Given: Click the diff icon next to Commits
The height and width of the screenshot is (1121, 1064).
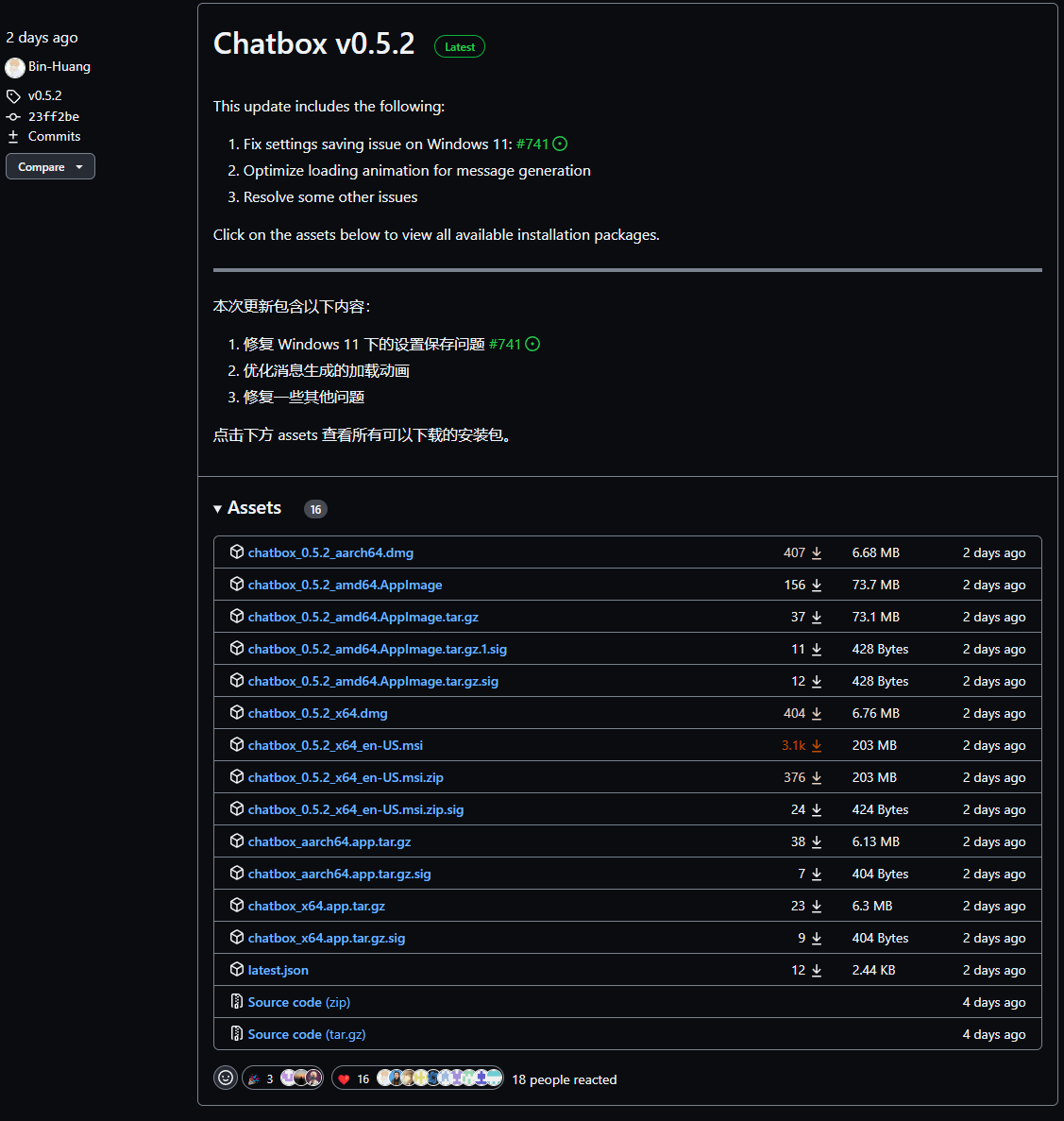Looking at the screenshot, I should pyautogui.click(x=12, y=136).
